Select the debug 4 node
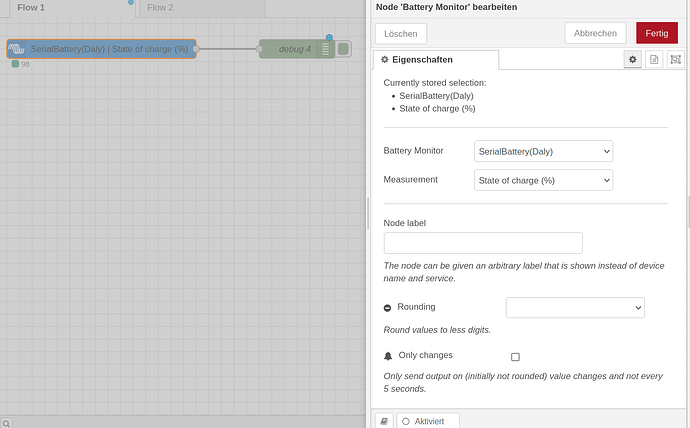The height and width of the screenshot is (428, 690). (295, 49)
